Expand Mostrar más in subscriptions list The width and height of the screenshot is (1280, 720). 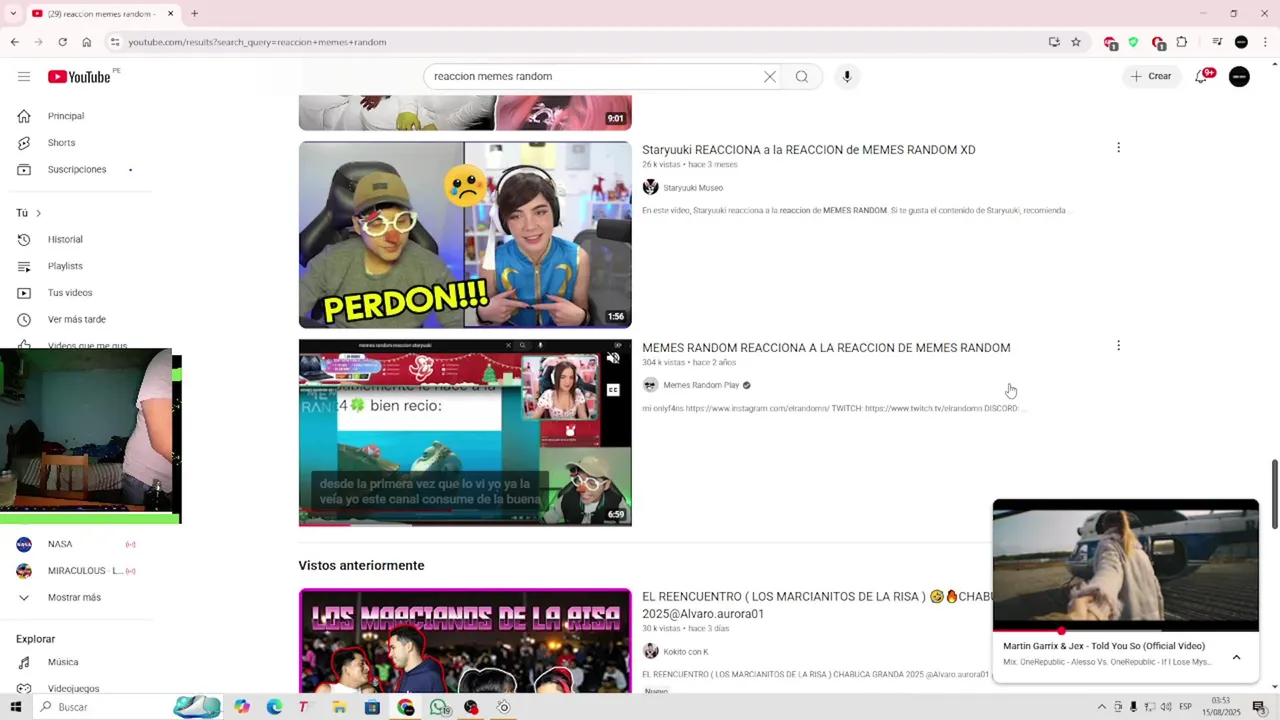pyautogui.click(x=74, y=598)
